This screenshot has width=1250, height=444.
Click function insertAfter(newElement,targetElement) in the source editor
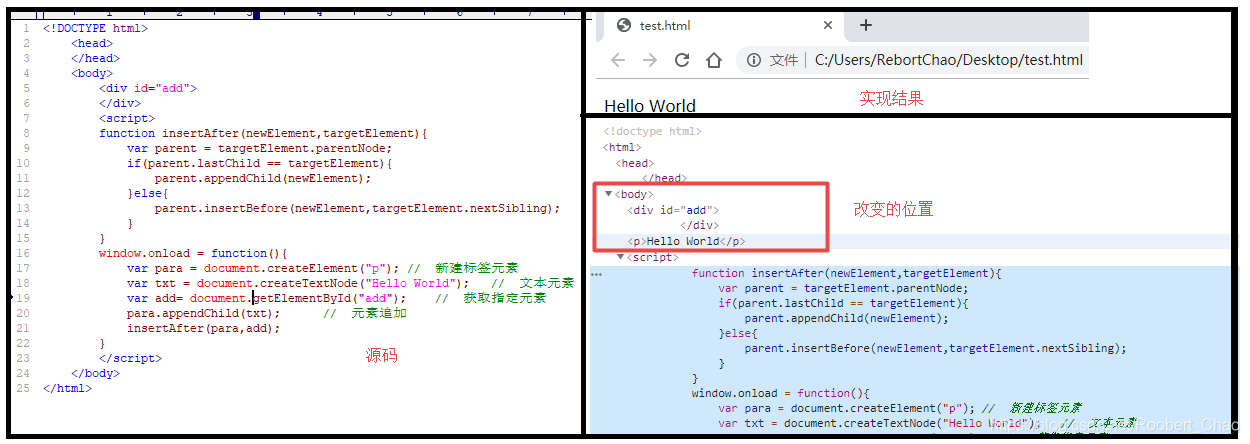[x=263, y=133]
